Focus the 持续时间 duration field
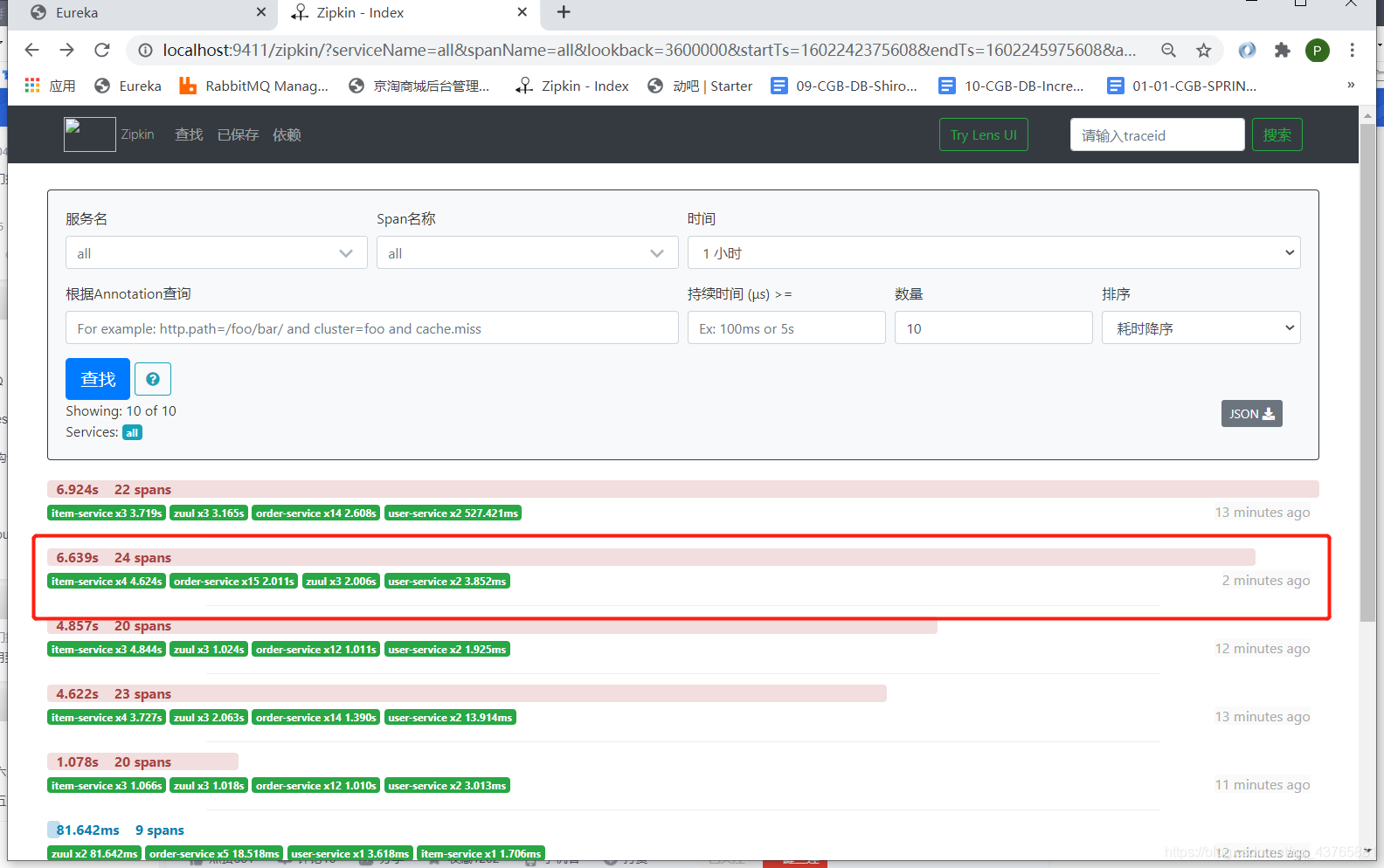This screenshot has height=868, width=1384. point(786,327)
